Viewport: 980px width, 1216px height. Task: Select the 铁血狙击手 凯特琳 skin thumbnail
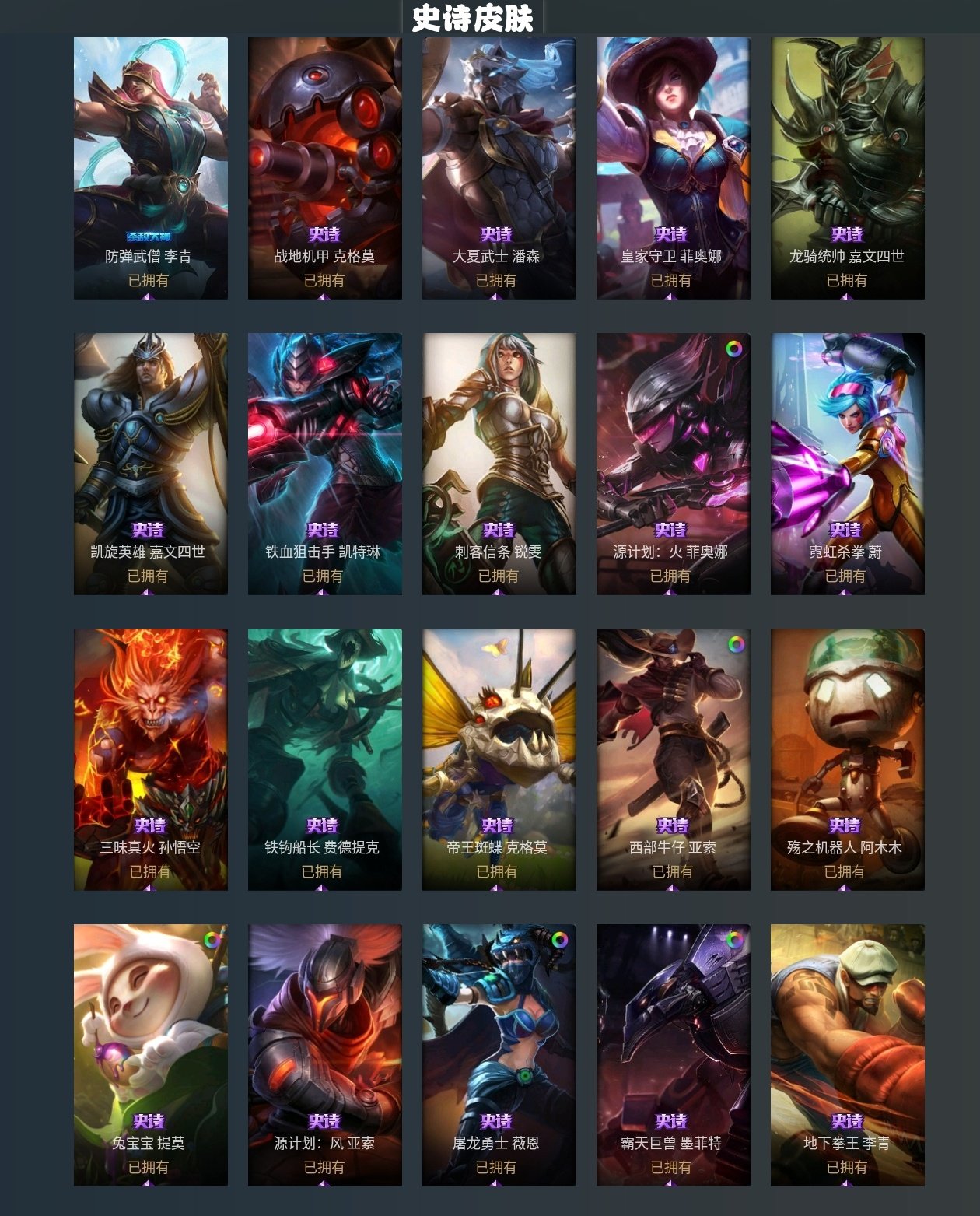(x=325, y=464)
